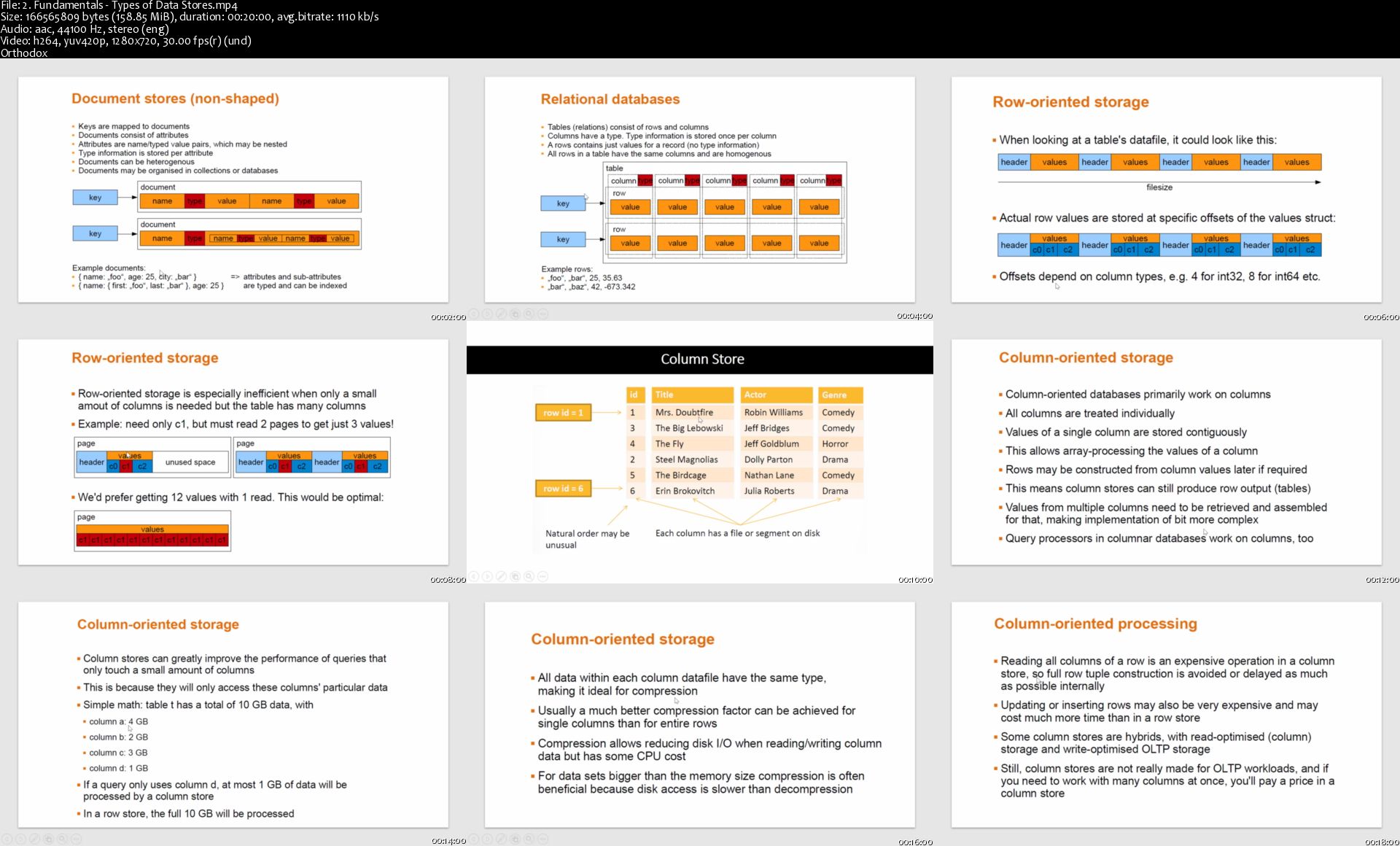Open more-options icon under Relational databases frame
This screenshot has height=846, width=1400.
[x=542, y=314]
